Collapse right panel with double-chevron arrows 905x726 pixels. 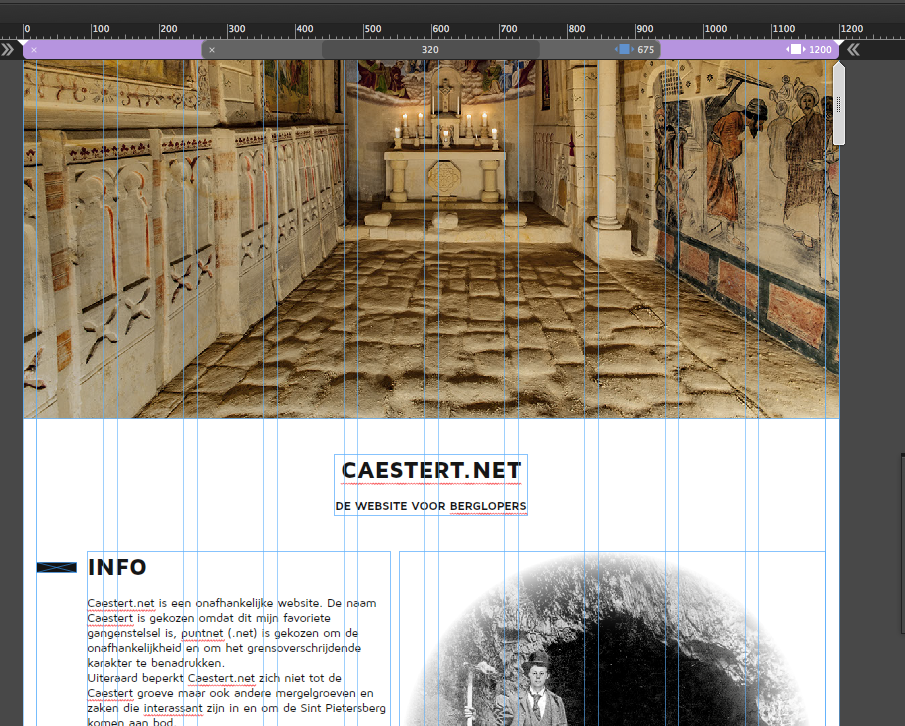coord(854,50)
